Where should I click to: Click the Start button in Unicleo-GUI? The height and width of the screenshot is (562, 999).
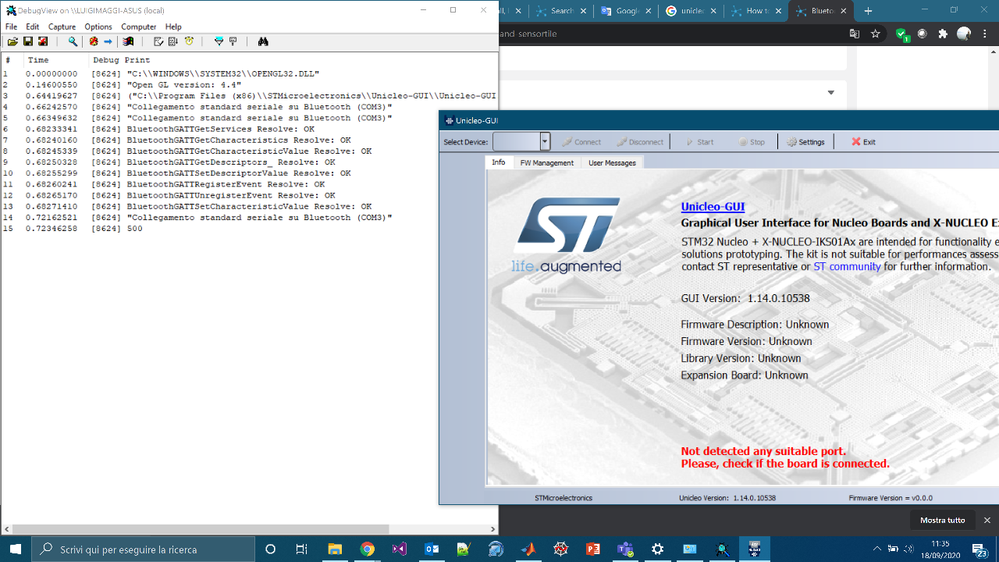click(700, 142)
